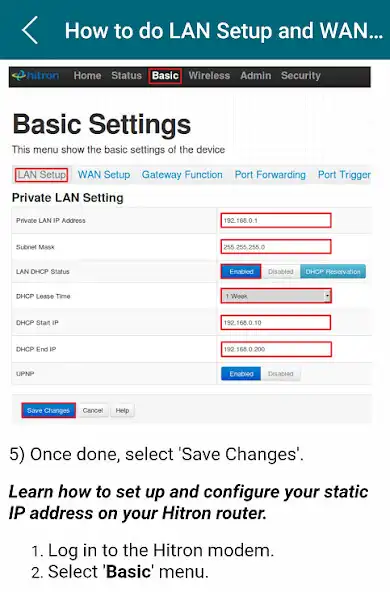Enable the UPNP option
Screen dimensions: 390x592
(x=241, y=374)
